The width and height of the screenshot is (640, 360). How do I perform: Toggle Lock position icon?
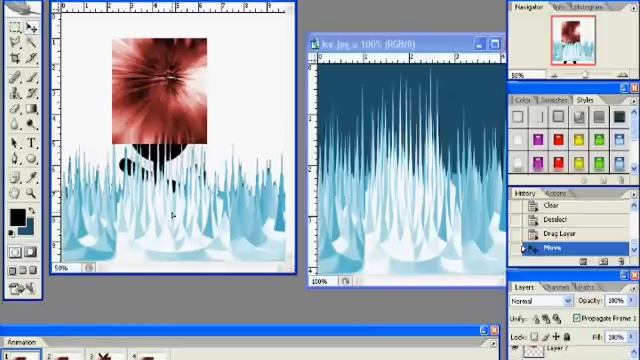click(556, 337)
